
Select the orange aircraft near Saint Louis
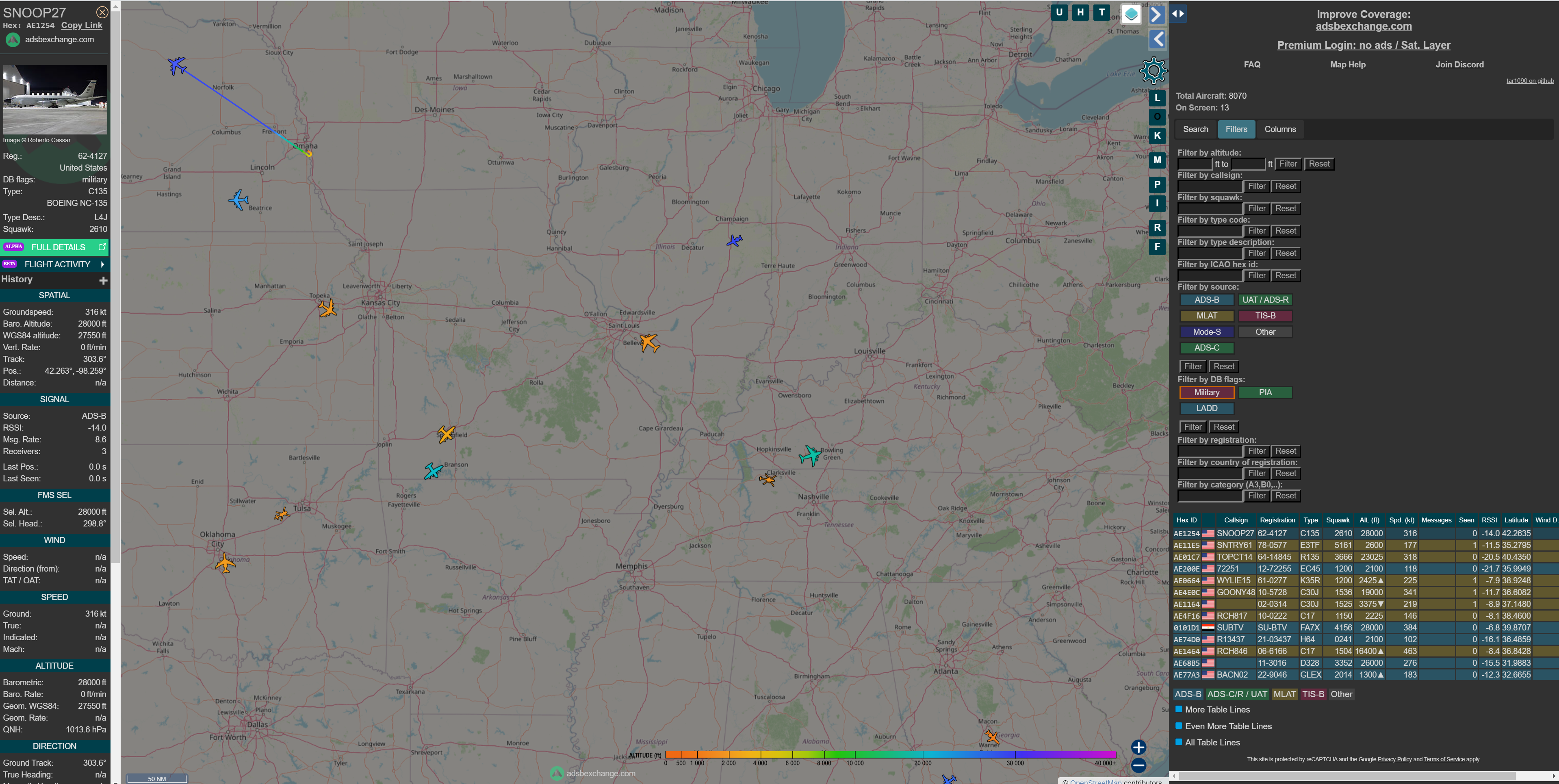click(x=649, y=342)
